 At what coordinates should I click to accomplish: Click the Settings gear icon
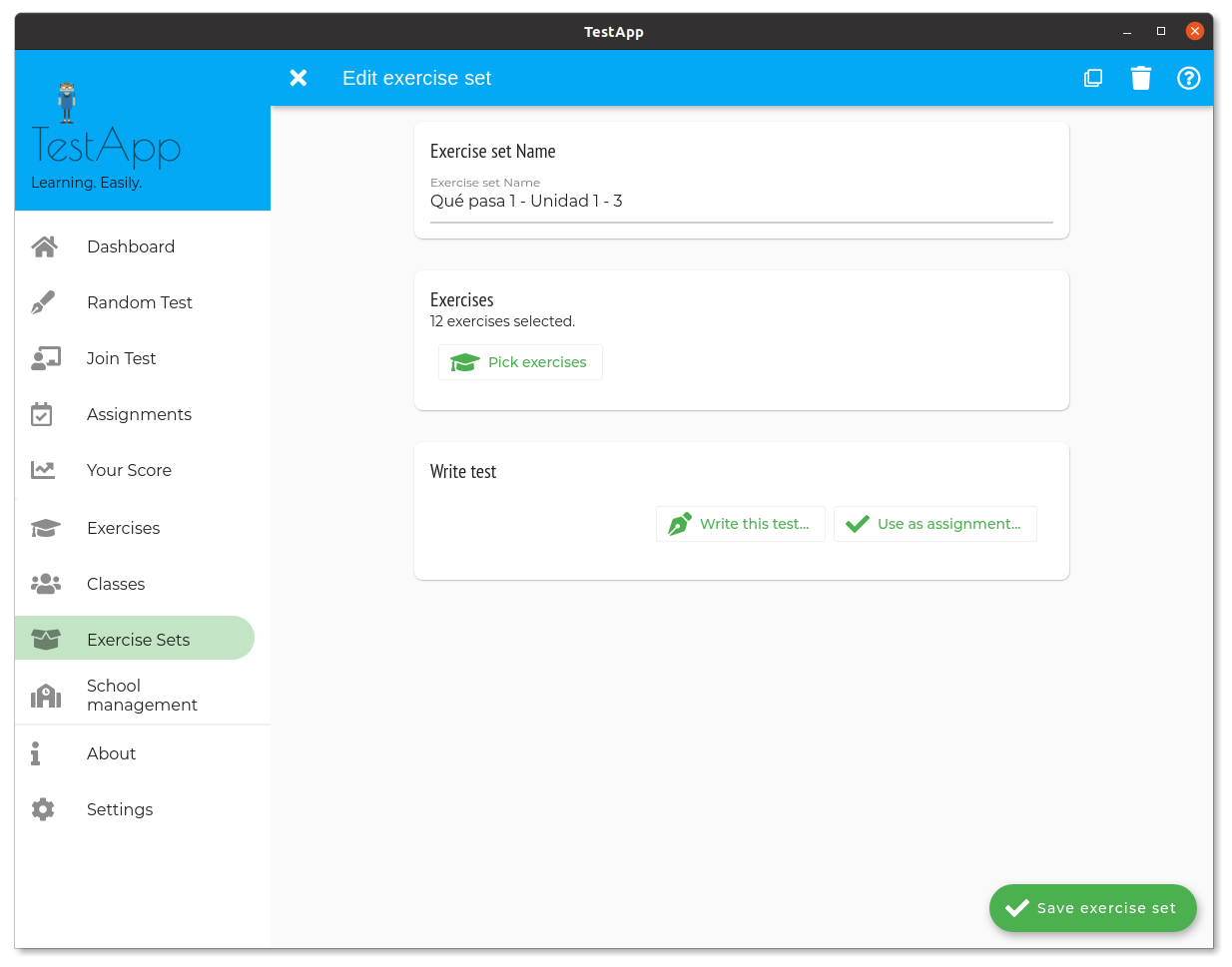click(43, 809)
